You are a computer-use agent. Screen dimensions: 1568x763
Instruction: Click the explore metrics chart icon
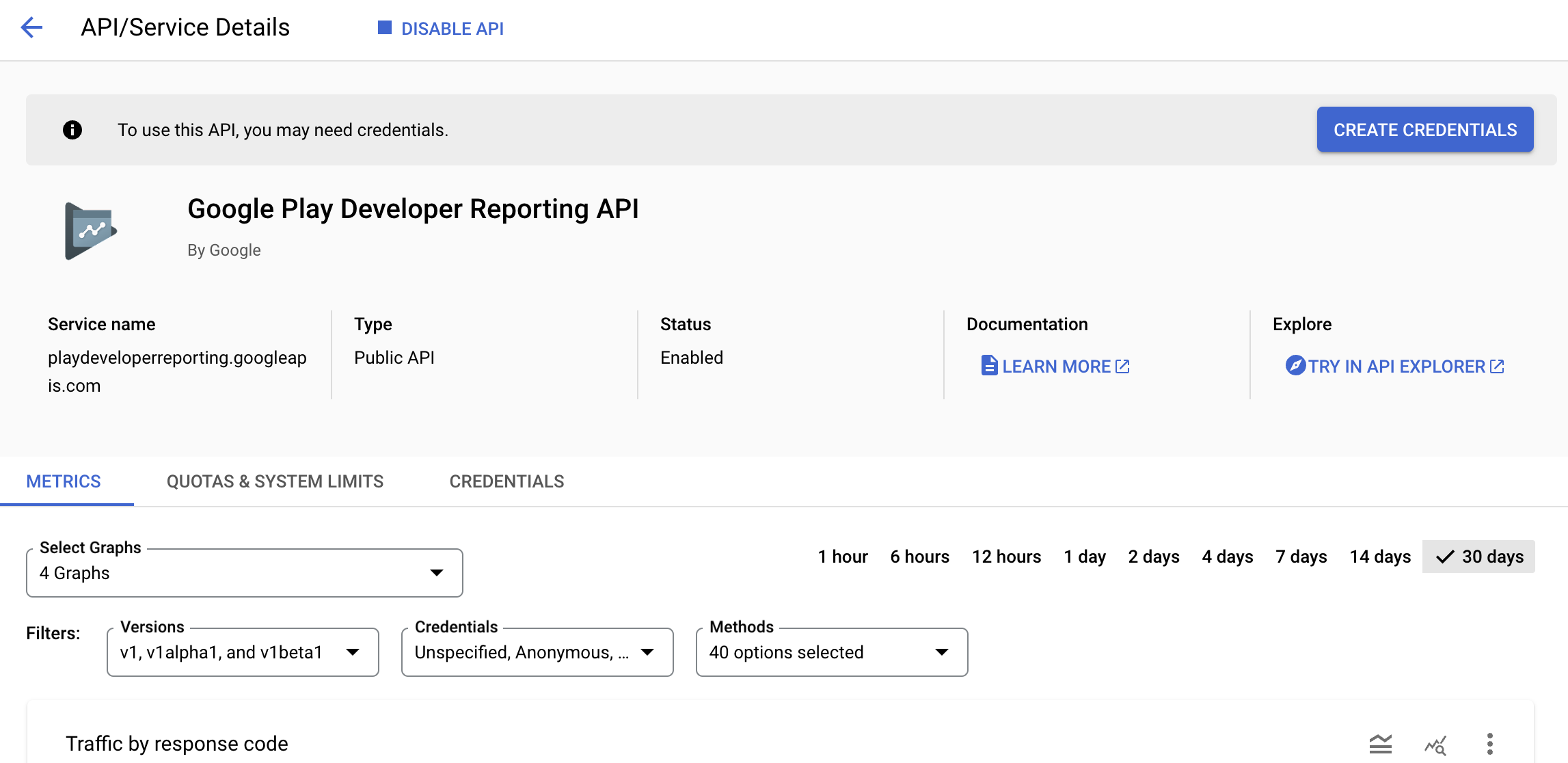tap(1435, 744)
